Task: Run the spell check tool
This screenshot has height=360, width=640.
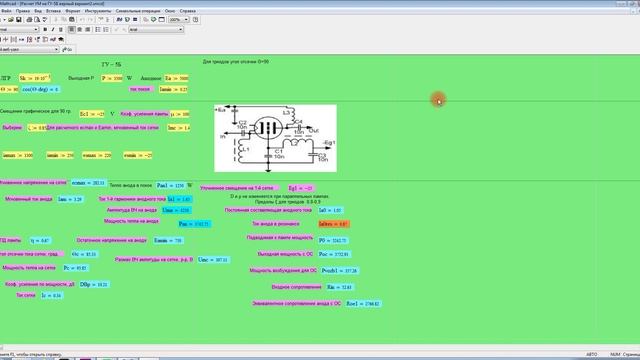Action: coord(45,20)
